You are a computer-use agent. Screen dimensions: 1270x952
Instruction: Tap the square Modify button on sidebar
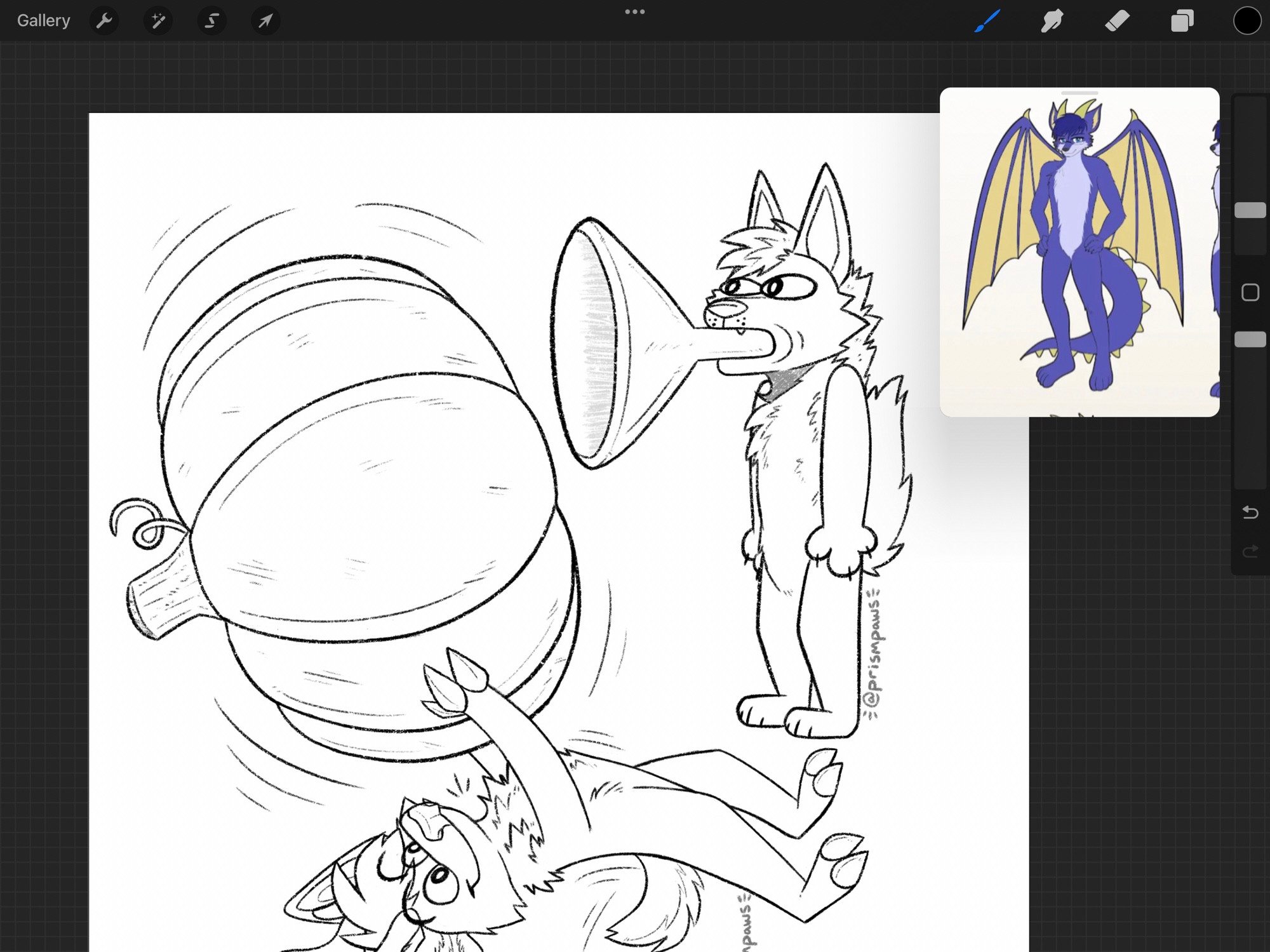(x=1250, y=292)
